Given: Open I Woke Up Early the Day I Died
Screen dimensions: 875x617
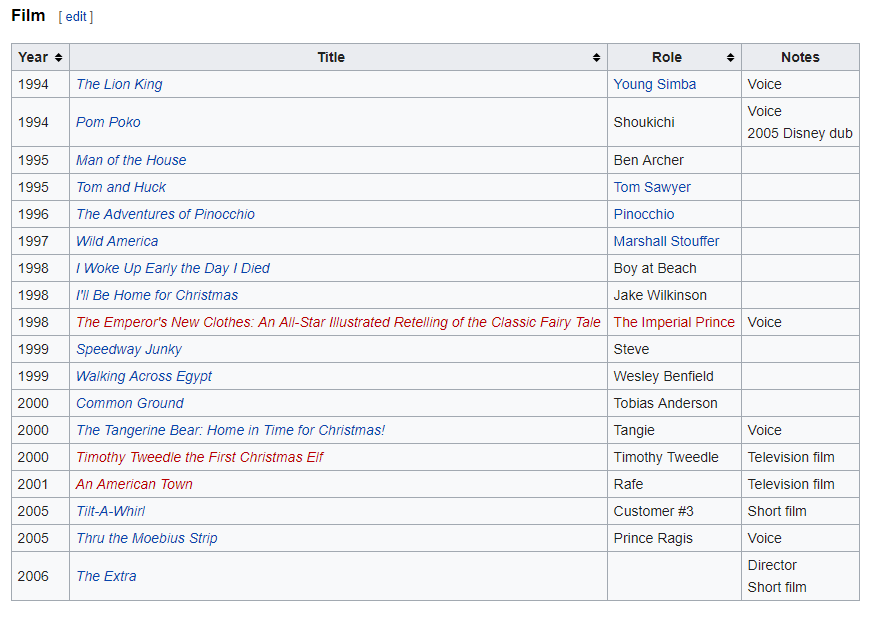Looking at the screenshot, I should click(173, 268).
